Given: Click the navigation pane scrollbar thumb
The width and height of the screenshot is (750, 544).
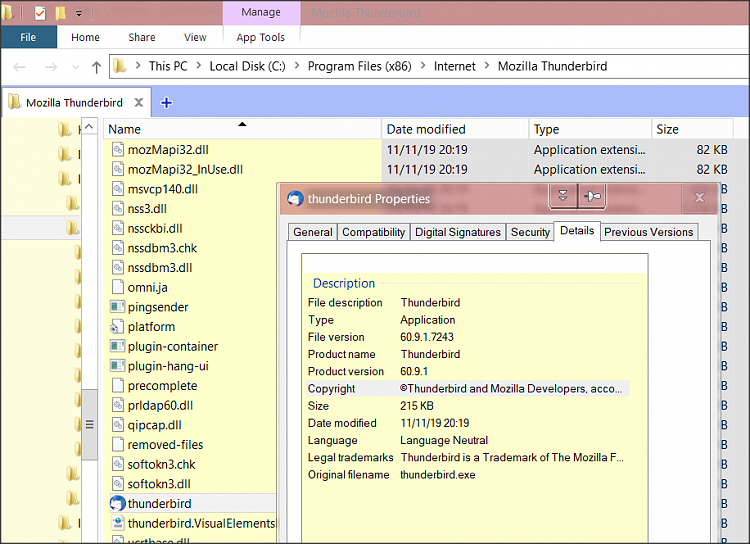Looking at the screenshot, I should tap(89, 424).
